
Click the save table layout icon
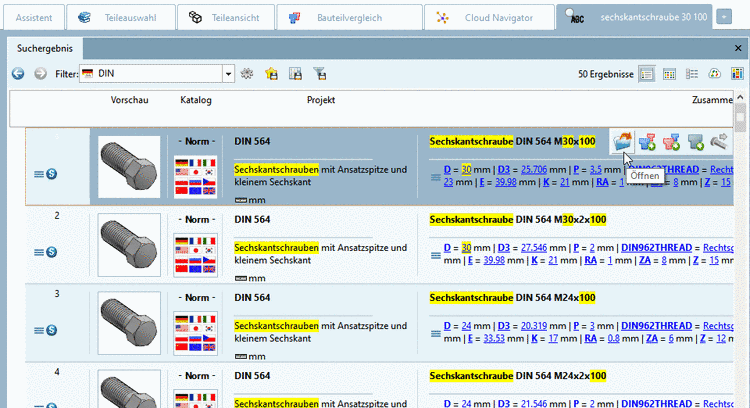[296, 74]
